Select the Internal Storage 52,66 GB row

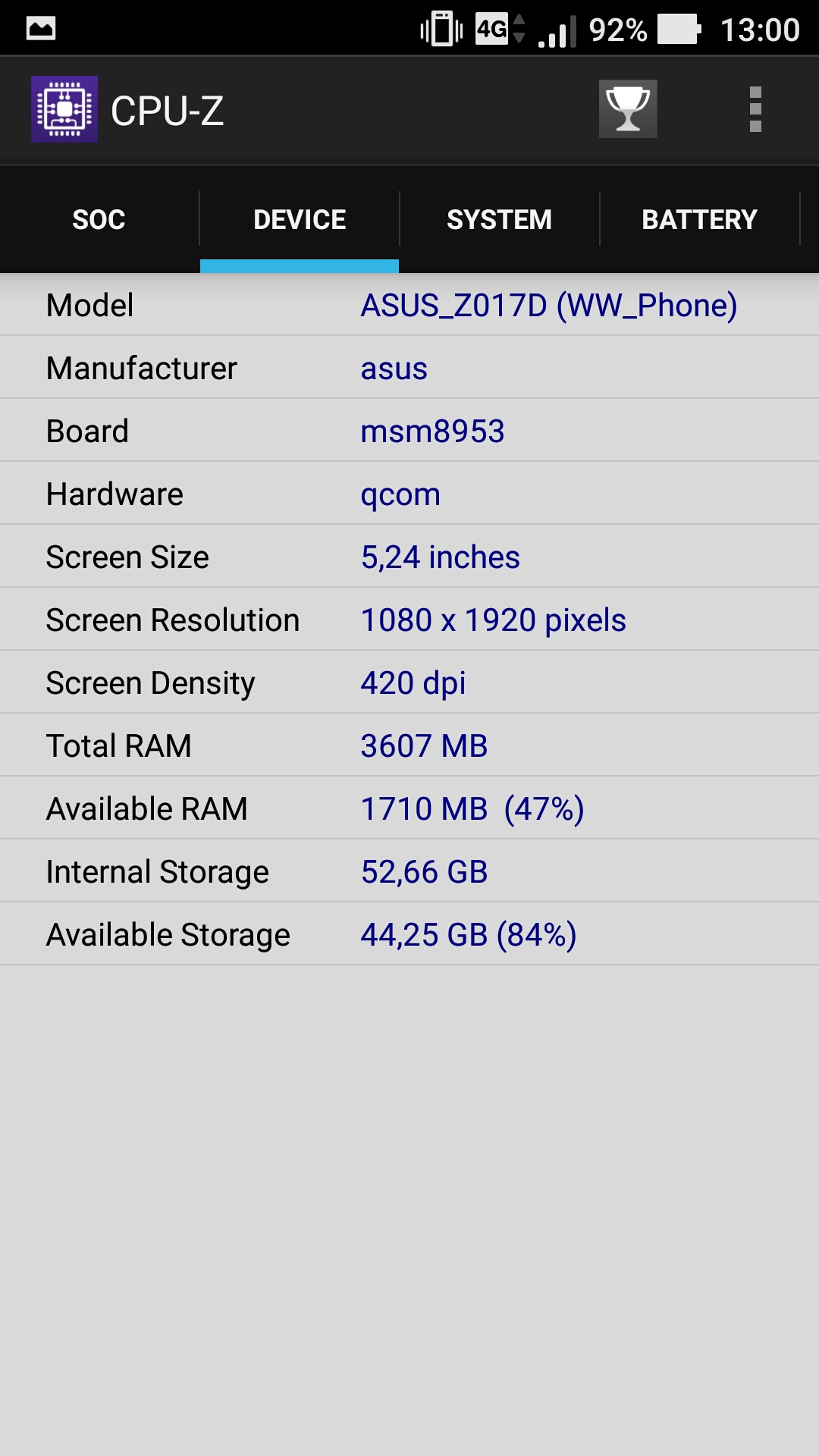[x=409, y=871]
